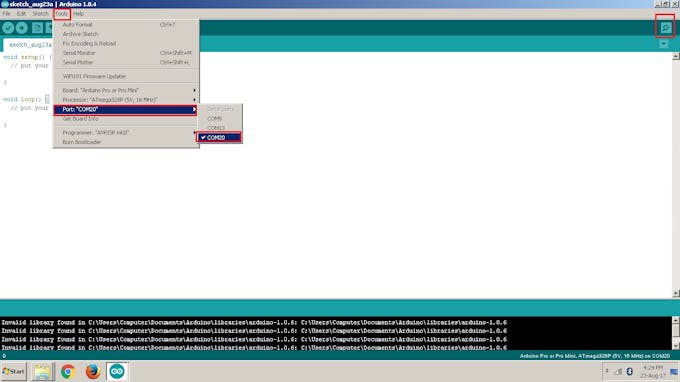The image size is (680, 382).
Task: Click show desktop tray icon
Action: (x=673, y=372)
